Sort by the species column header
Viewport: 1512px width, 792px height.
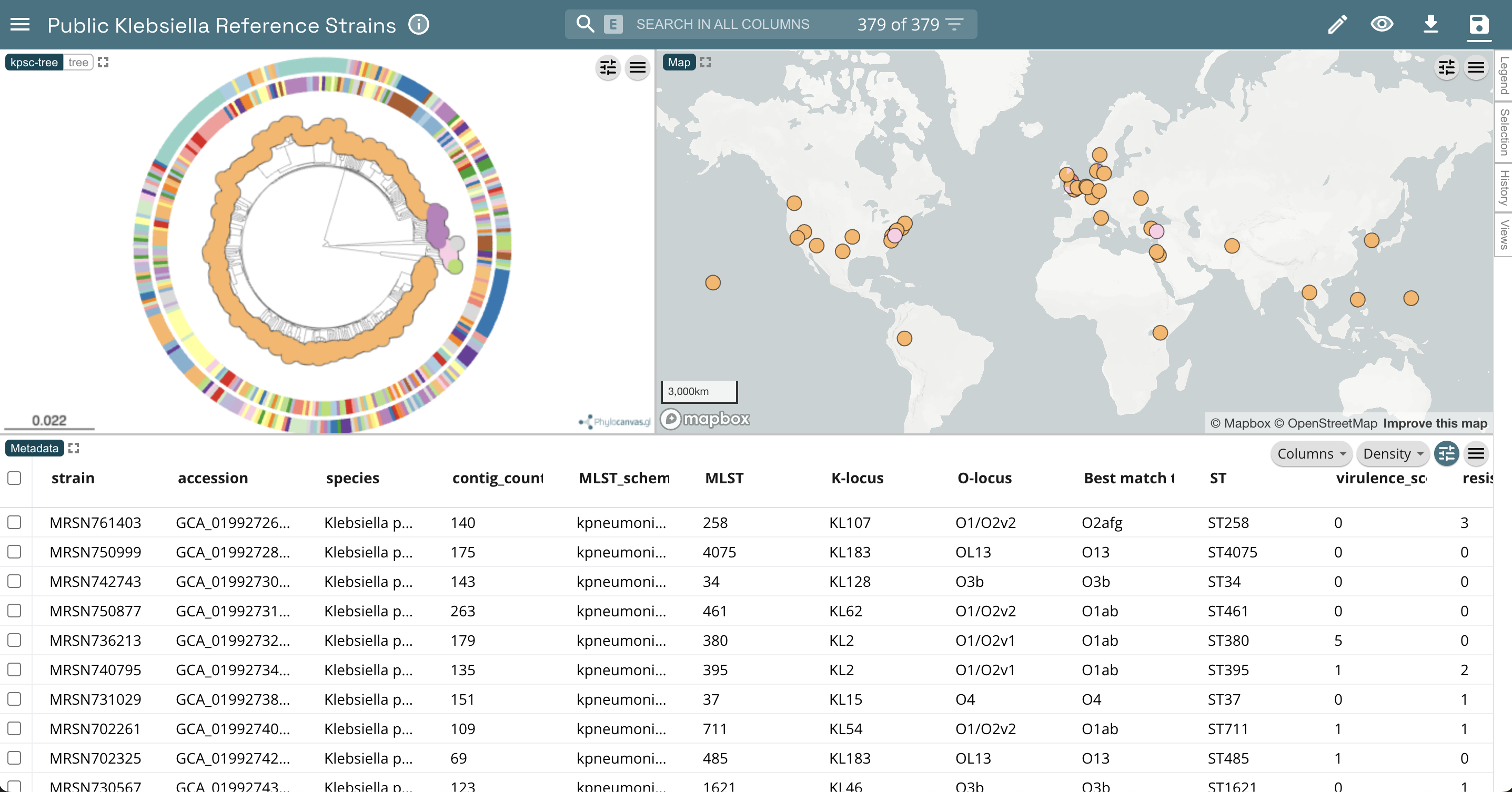click(353, 478)
